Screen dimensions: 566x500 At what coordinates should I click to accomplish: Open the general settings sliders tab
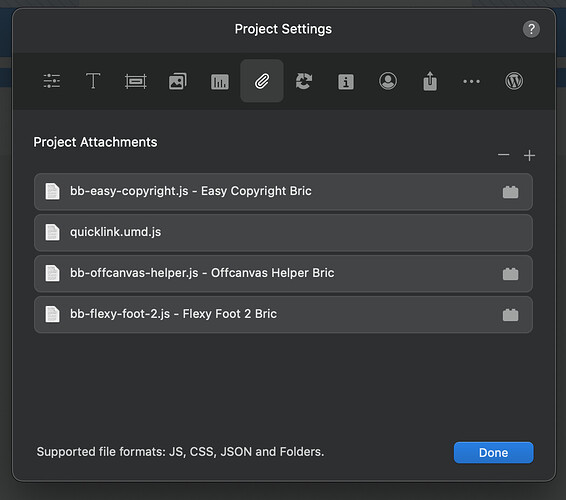tap(52, 81)
